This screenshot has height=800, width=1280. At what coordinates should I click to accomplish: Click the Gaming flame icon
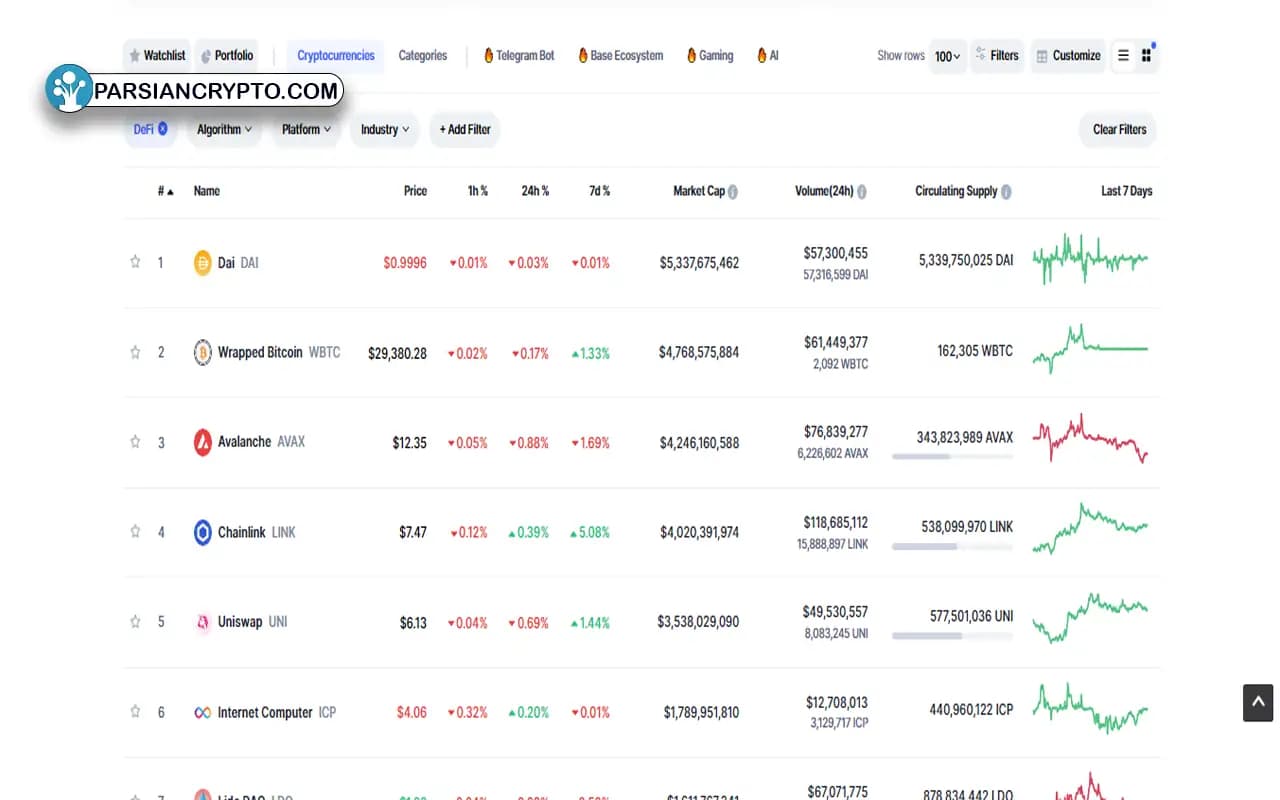(691, 56)
